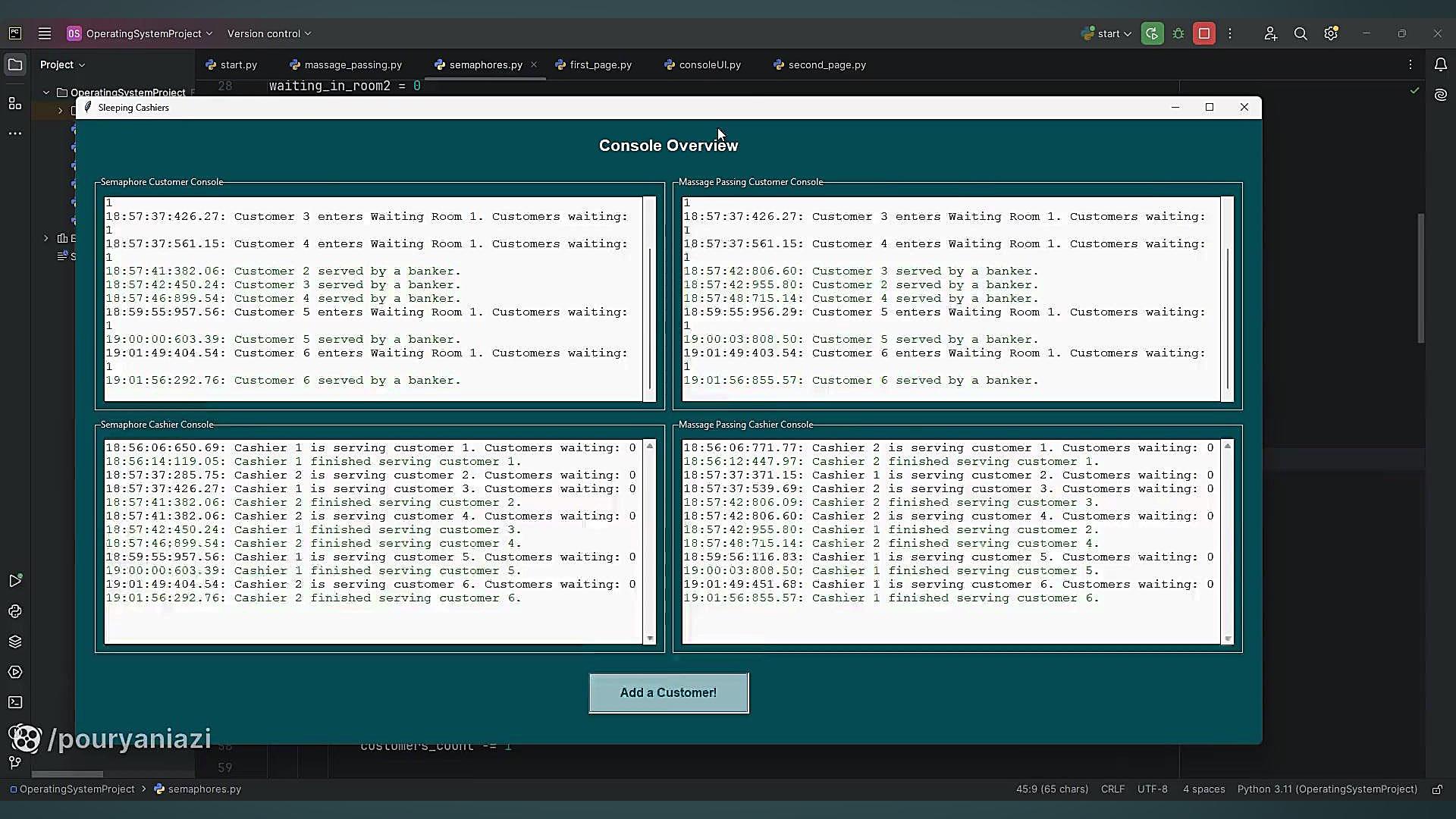
Task: Expand External Libraries tree node
Action: [x=46, y=238]
